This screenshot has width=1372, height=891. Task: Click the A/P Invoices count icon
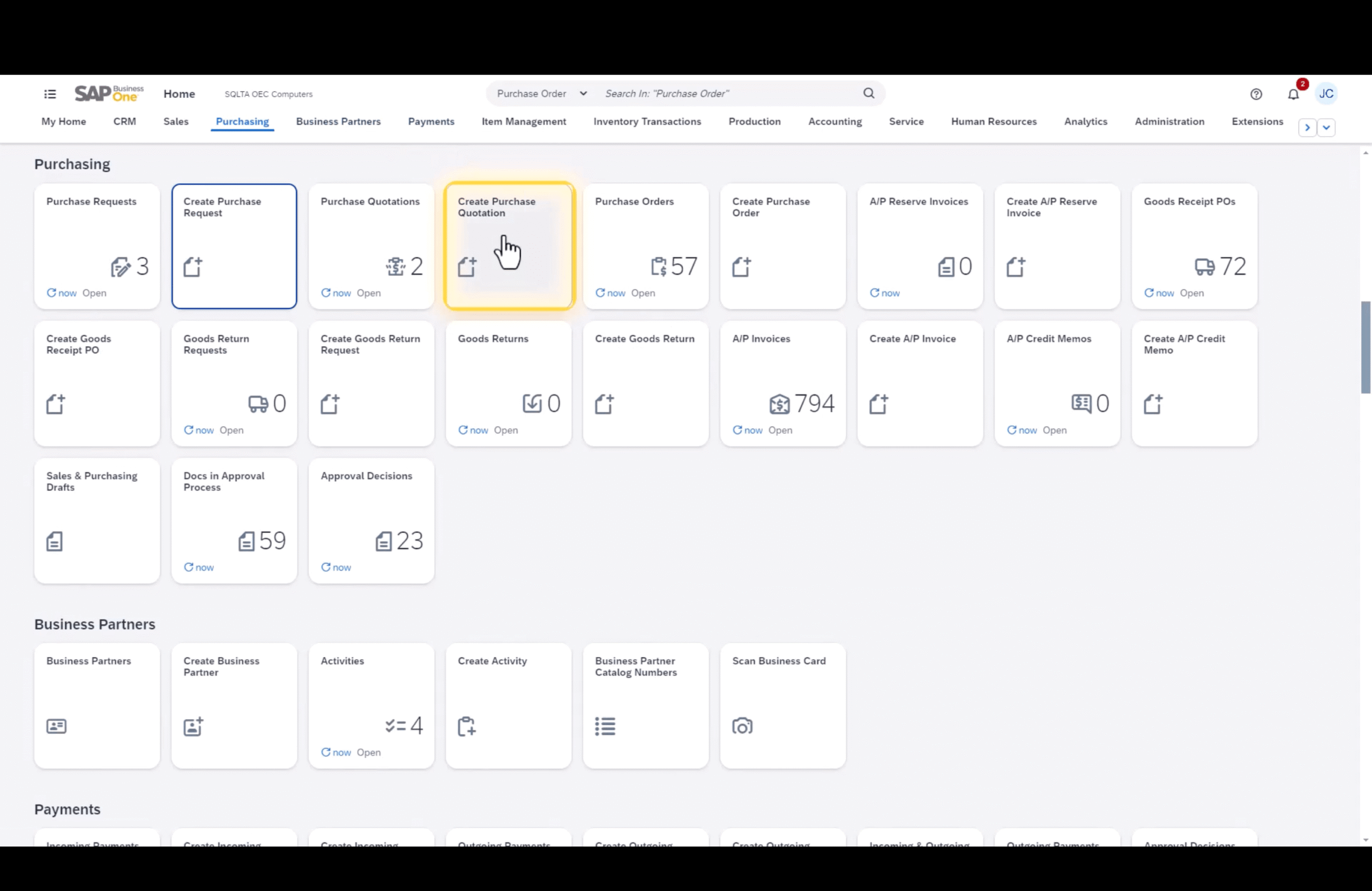point(779,403)
